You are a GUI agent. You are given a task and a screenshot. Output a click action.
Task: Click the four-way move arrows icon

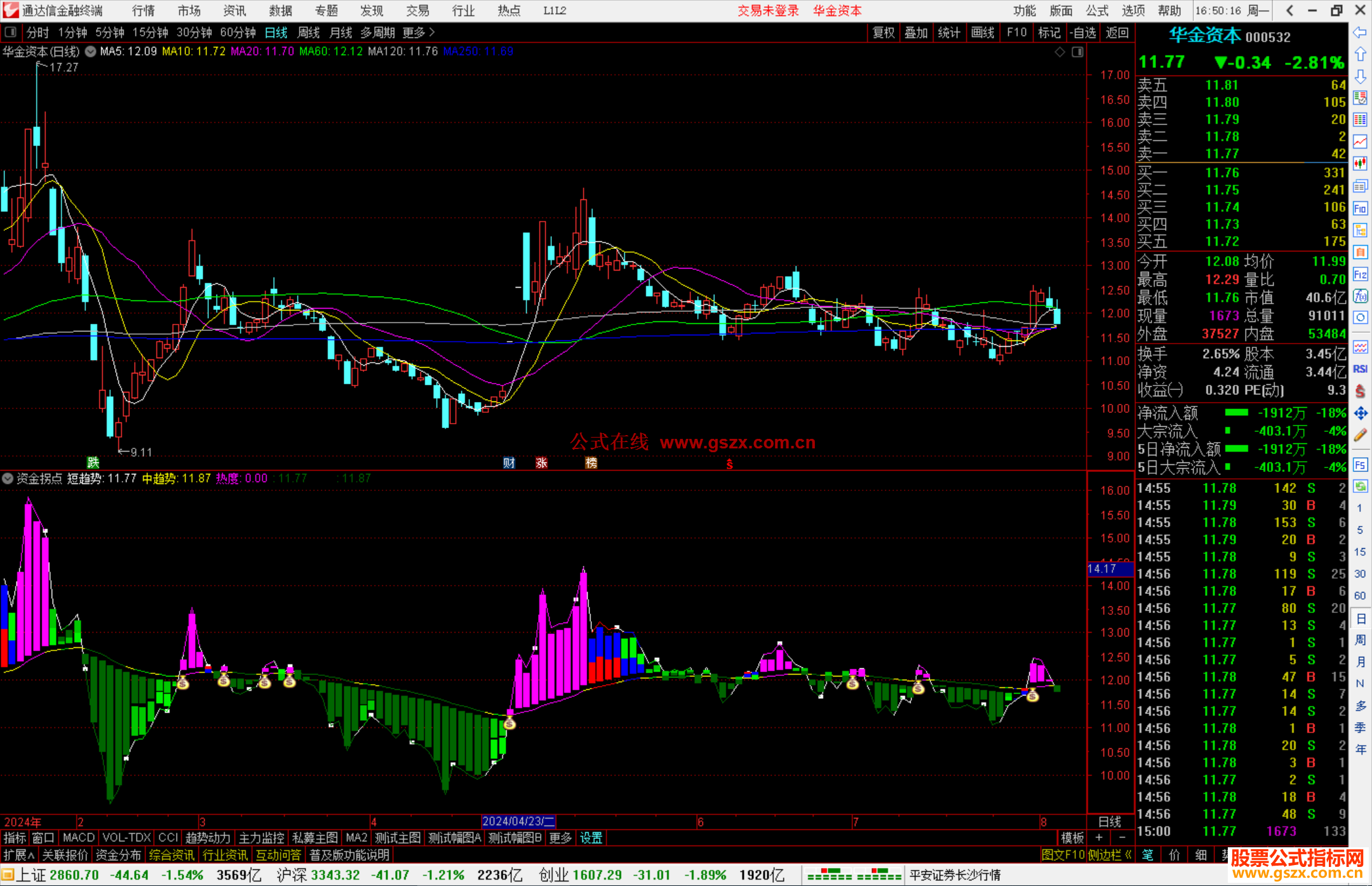point(1360,413)
